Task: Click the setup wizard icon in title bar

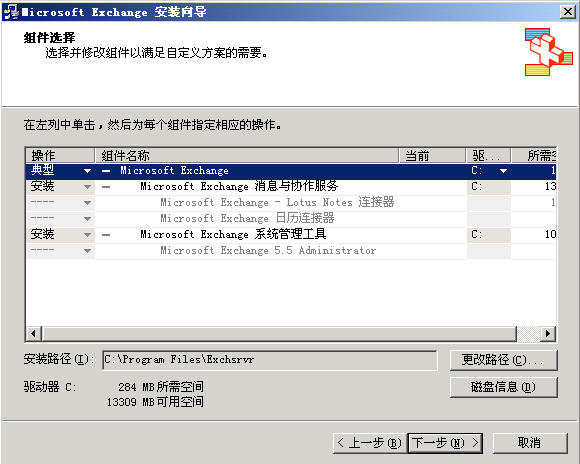Action: coord(11,12)
